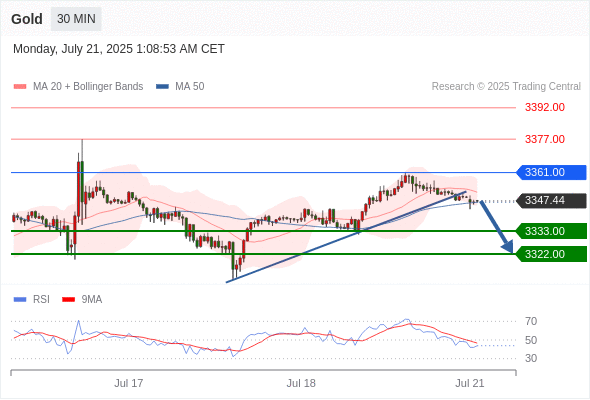Screen dimensions: 590x400
Task: Click the Jul 21 date axis label
Action: (x=470, y=383)
